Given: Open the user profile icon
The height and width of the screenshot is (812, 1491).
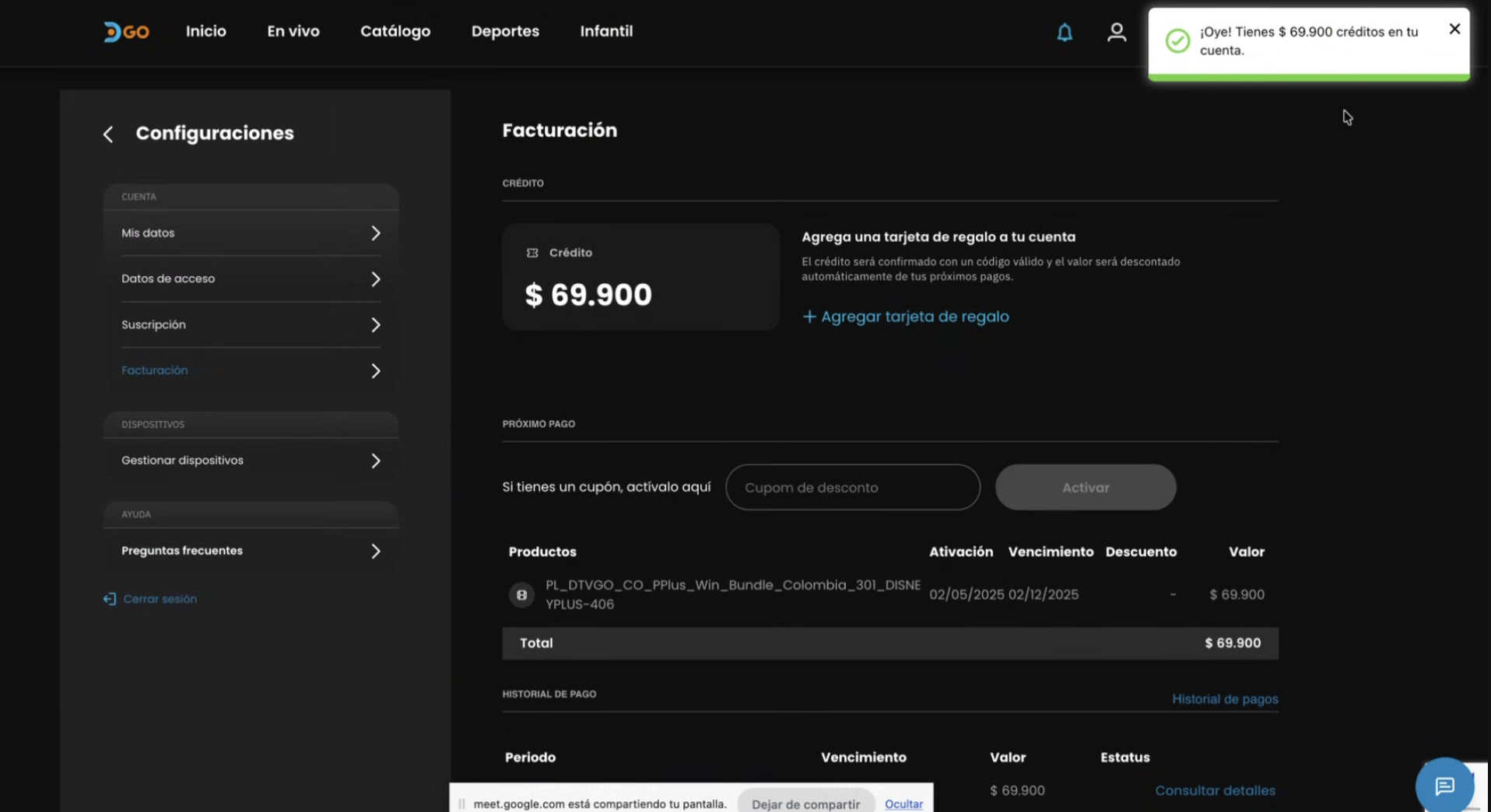Looking at the screenshot, I should pos(1116,32).
